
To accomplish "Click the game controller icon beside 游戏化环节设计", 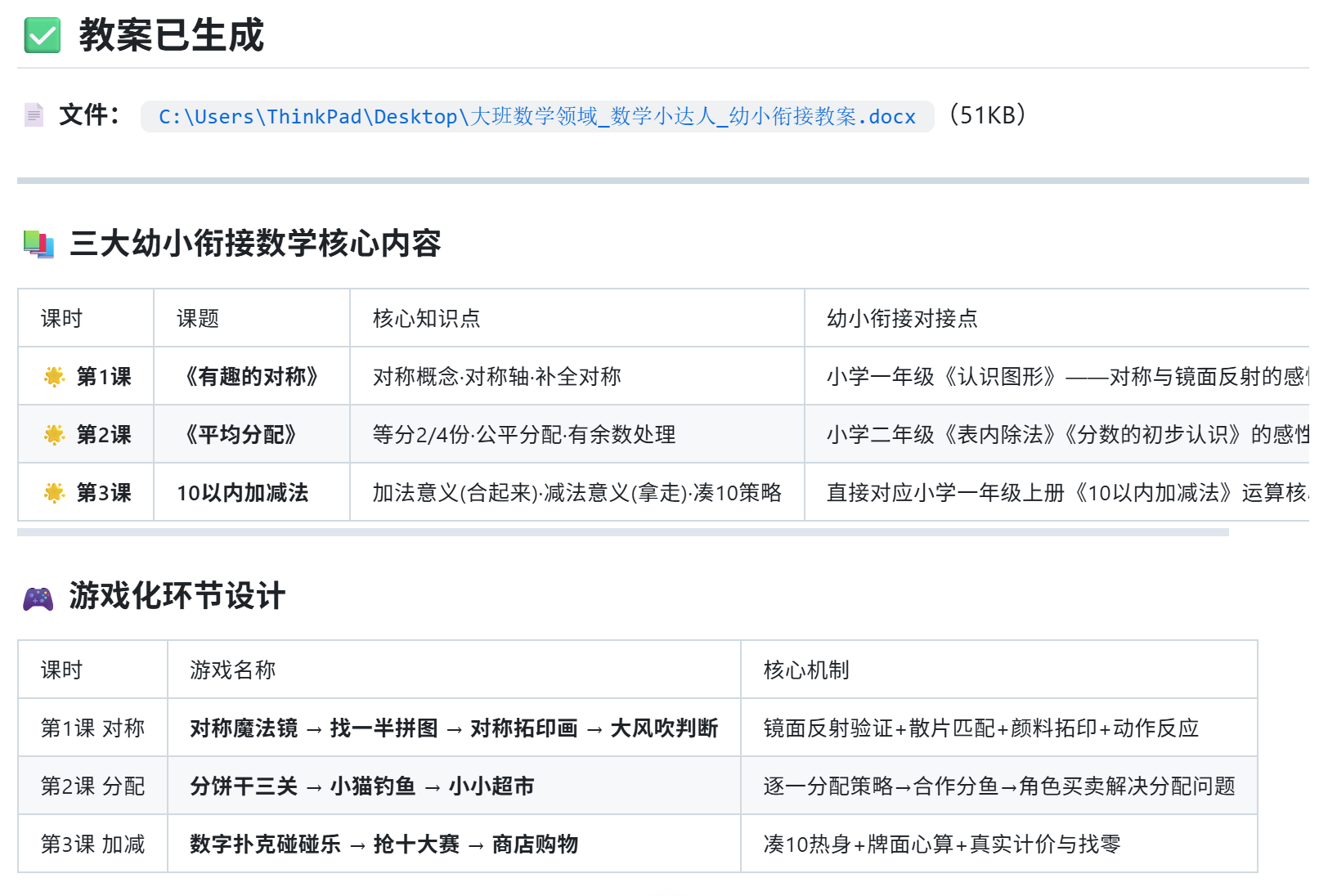I will point(38,598).
